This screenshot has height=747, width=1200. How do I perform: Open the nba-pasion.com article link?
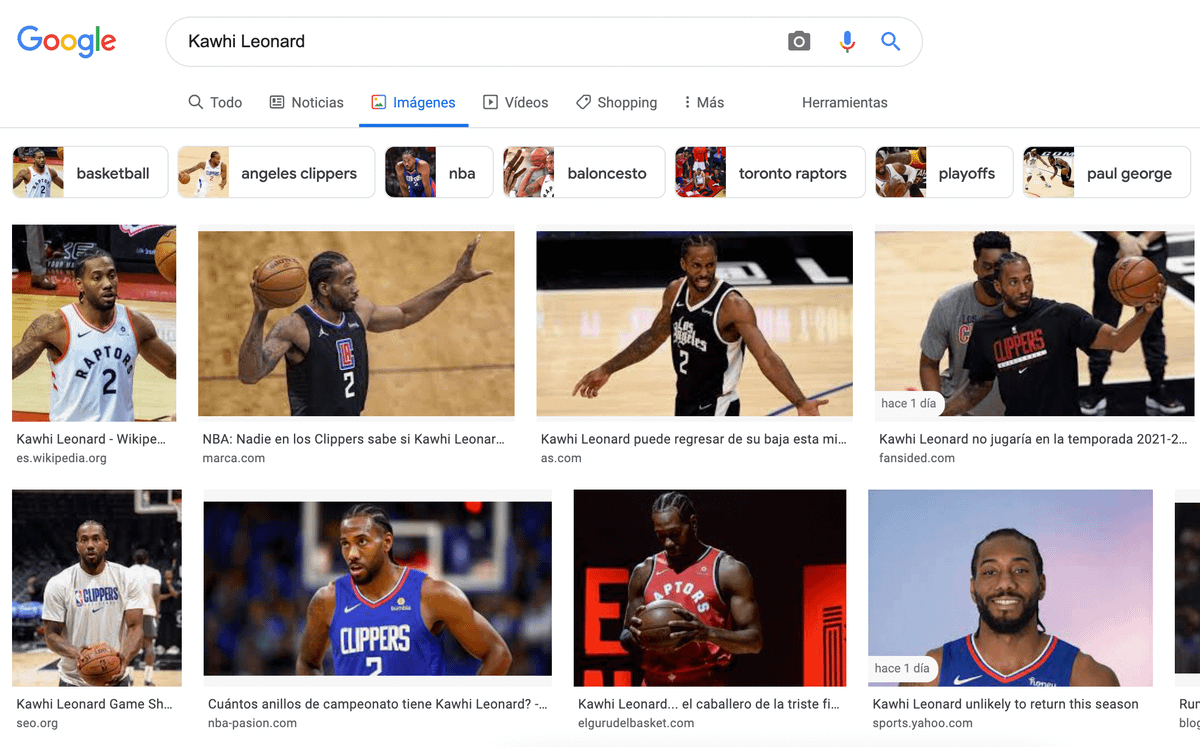[377, 704]
